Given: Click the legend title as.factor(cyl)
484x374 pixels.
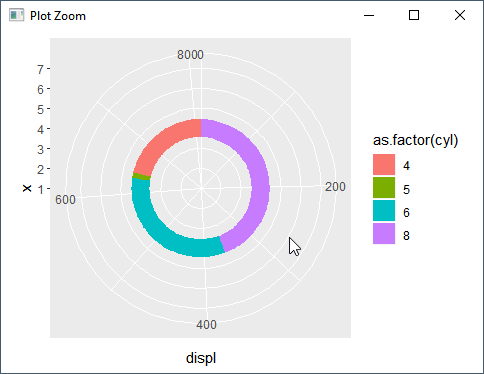Looking at the screenshot, I should 415,140.
